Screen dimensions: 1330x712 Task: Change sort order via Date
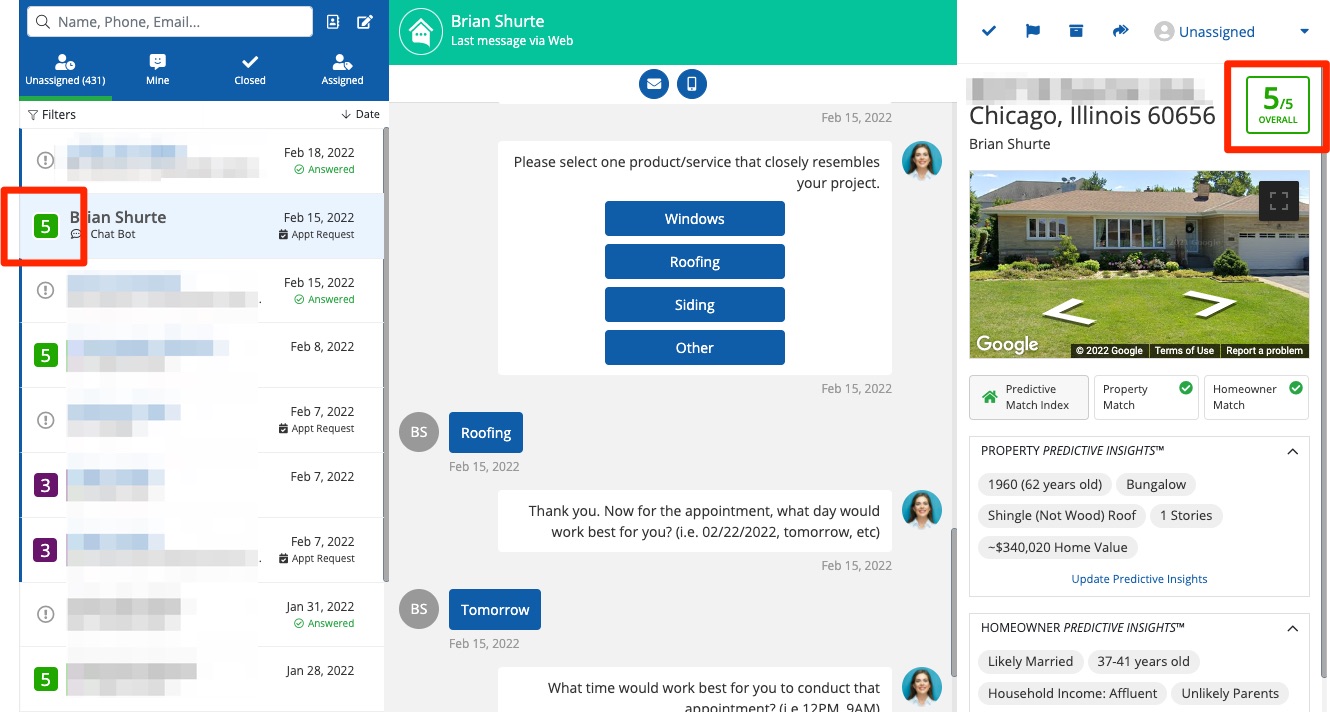point(360,115)
